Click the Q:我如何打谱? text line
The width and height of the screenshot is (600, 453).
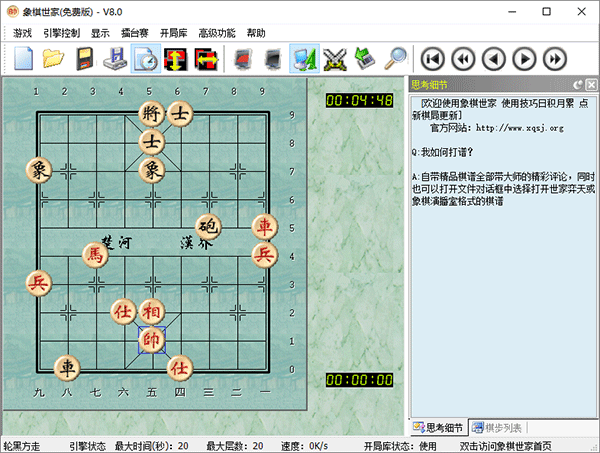443,152
